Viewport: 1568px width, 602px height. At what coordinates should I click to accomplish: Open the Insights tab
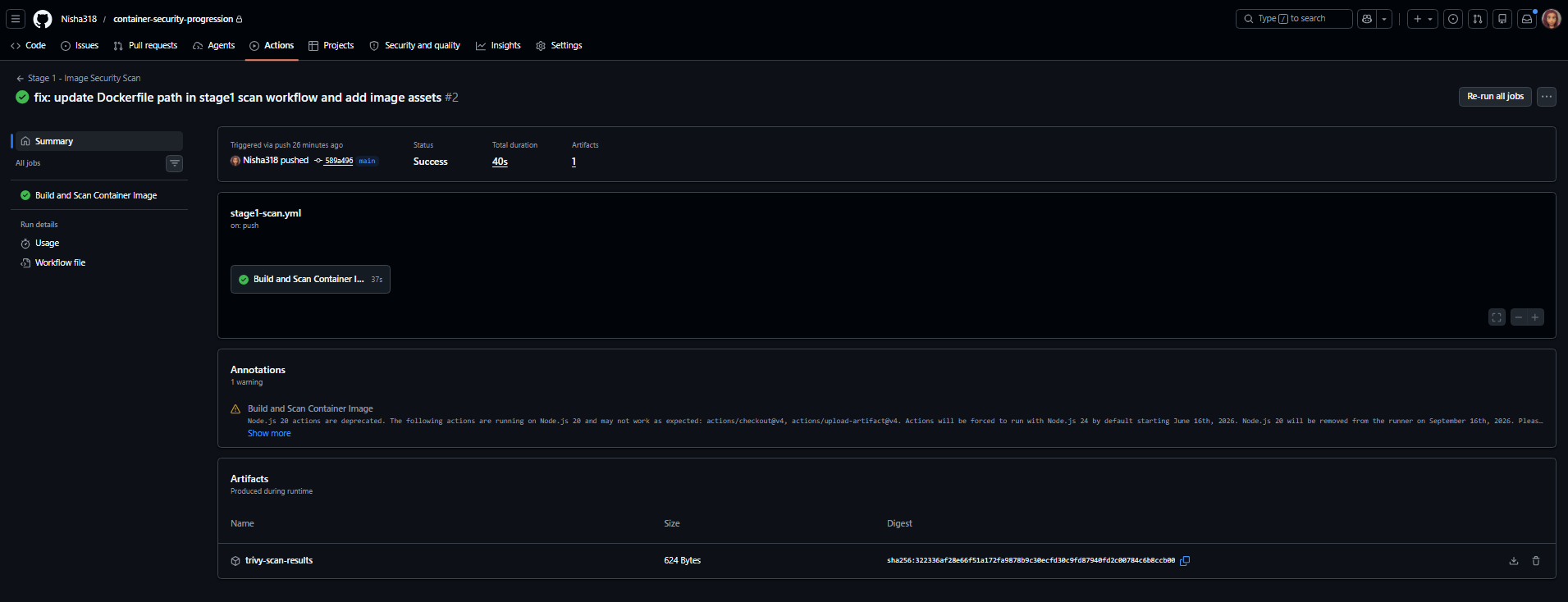[x=498, y=46]
